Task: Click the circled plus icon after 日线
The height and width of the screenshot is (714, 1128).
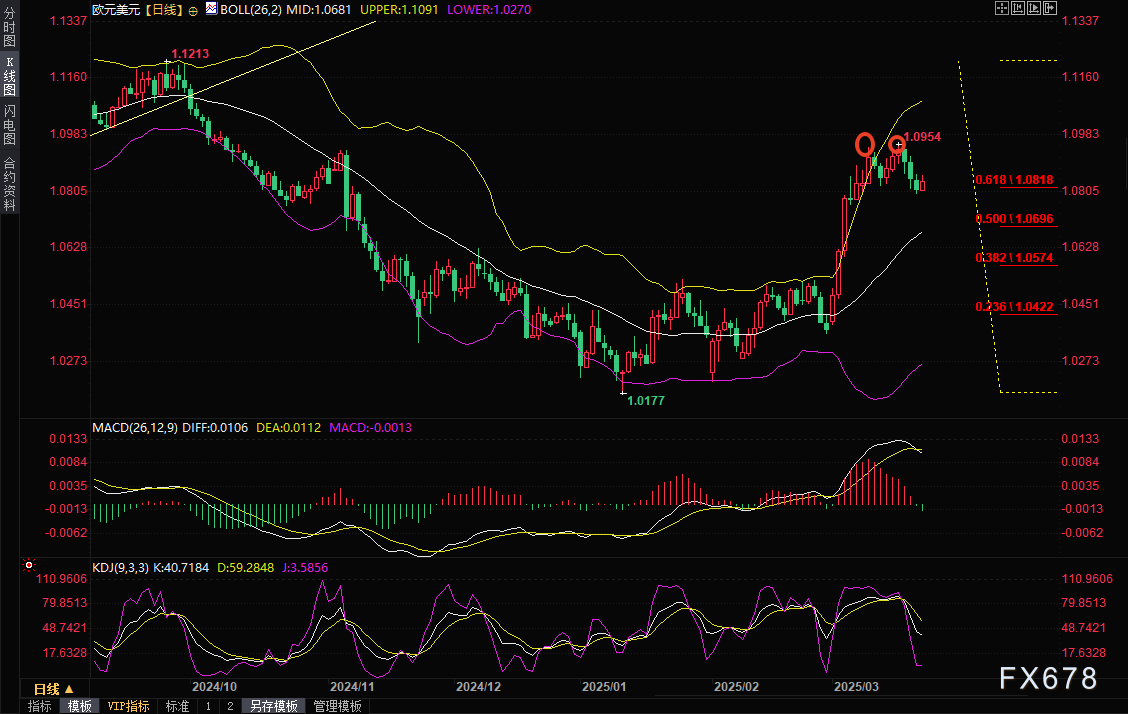Action: [x=193, y=9]
